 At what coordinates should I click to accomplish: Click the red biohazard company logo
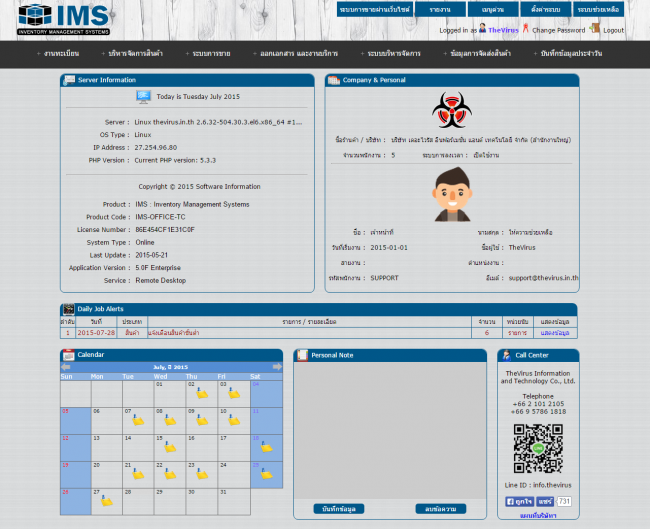tap(452, 110)
